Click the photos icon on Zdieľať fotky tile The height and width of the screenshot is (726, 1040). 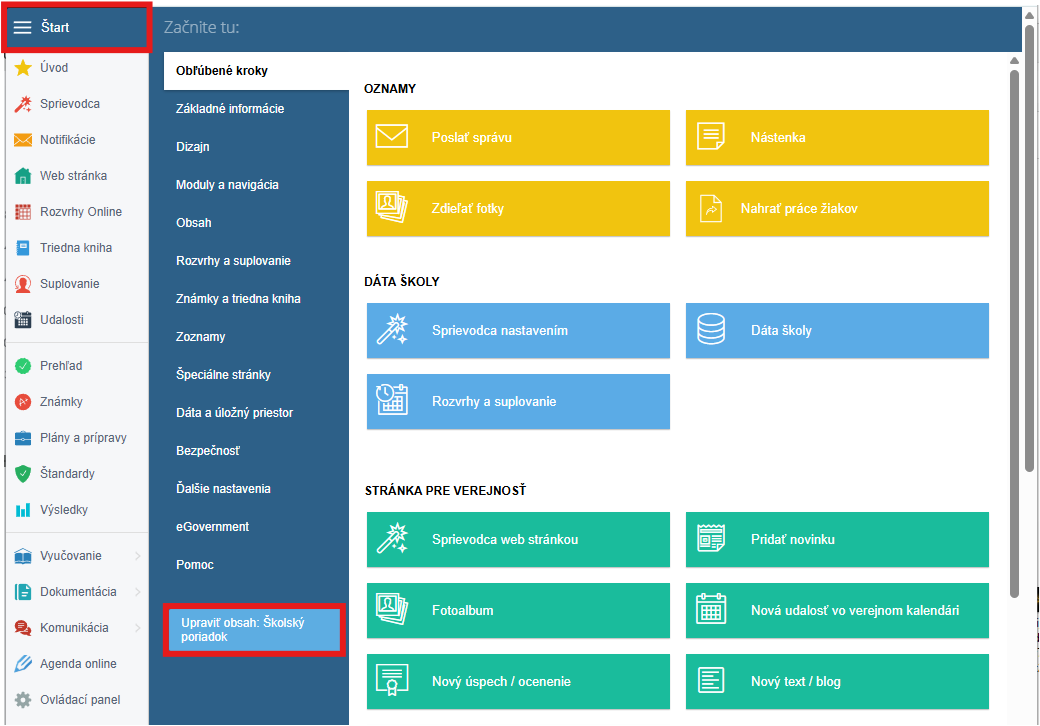(x=392, y=208)
